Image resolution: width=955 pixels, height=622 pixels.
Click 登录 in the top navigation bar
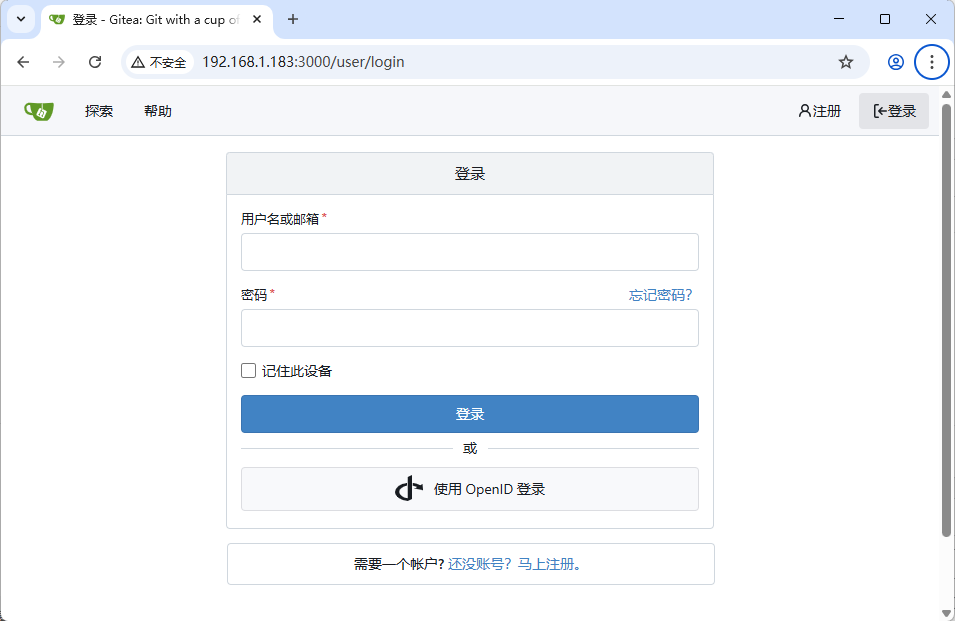(894, 111)
